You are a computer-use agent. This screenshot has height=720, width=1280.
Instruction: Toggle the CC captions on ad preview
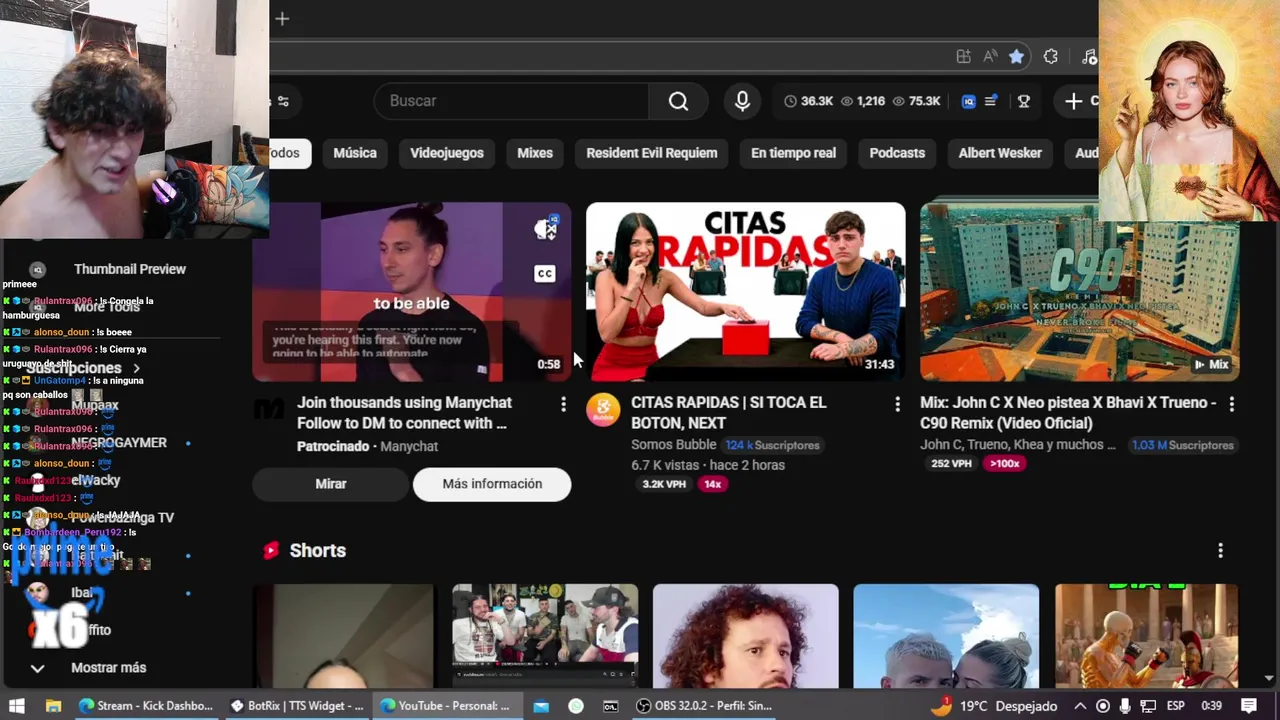(x=545, y=274)
